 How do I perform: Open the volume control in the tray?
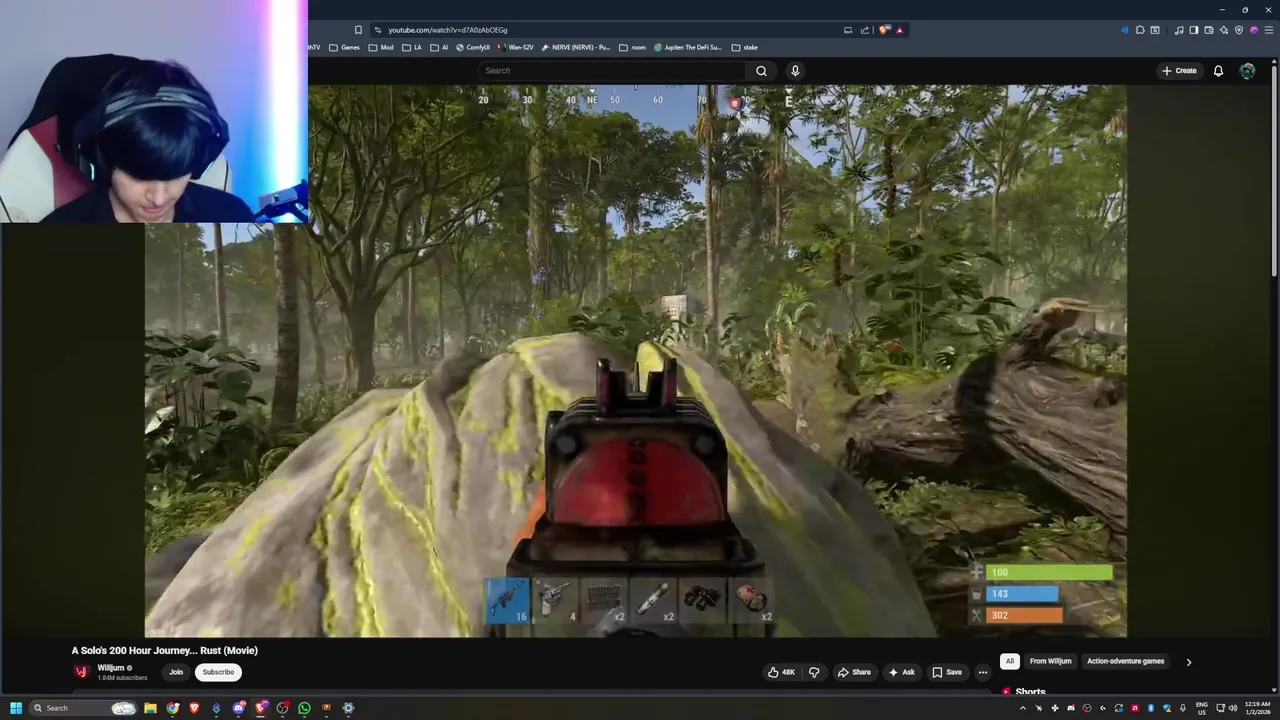tap(1233, 708)
